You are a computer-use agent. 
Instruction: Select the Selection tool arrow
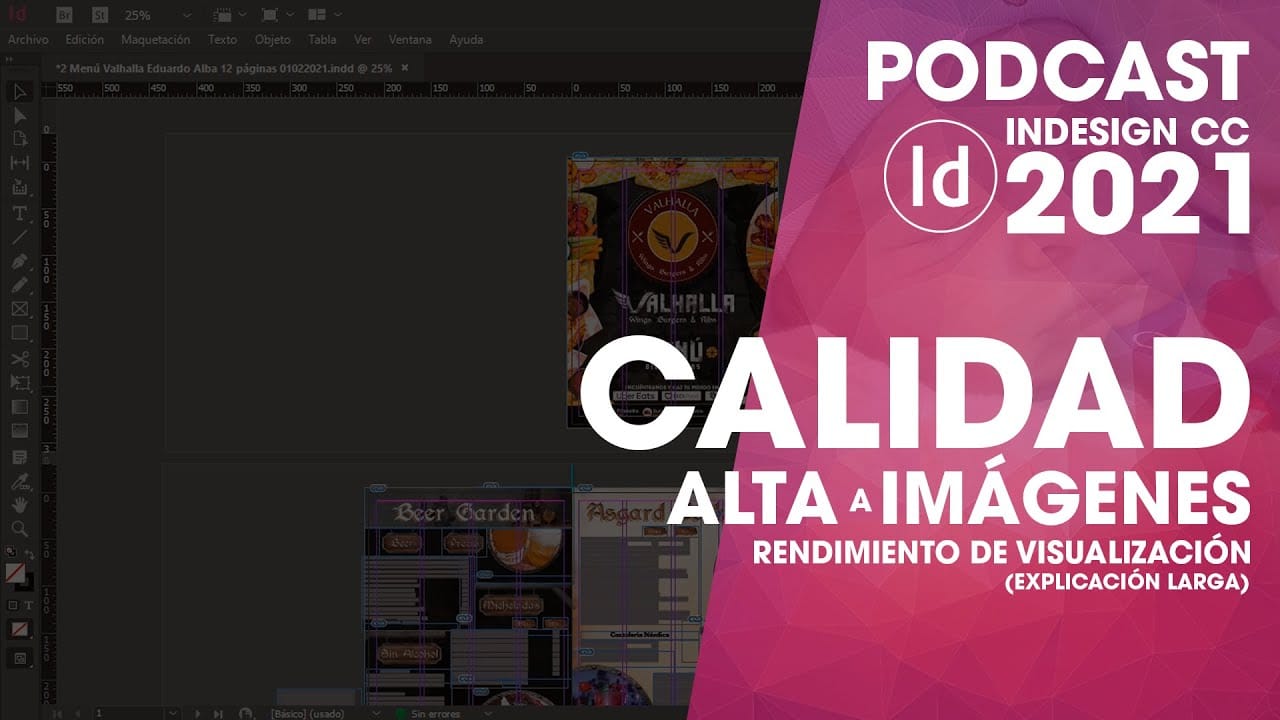coord(19,92)
